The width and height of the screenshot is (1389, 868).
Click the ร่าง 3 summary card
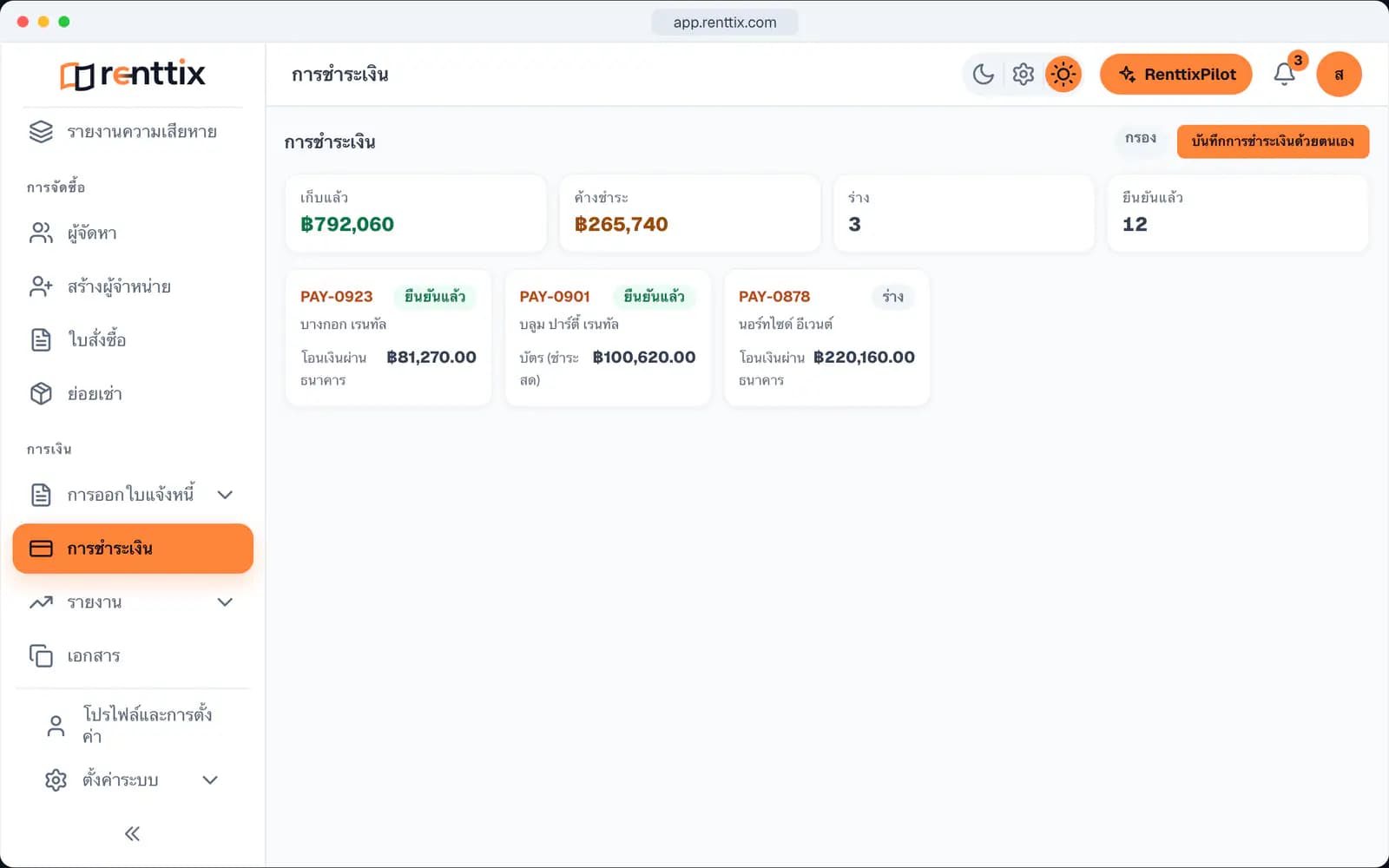click(964, 214)
